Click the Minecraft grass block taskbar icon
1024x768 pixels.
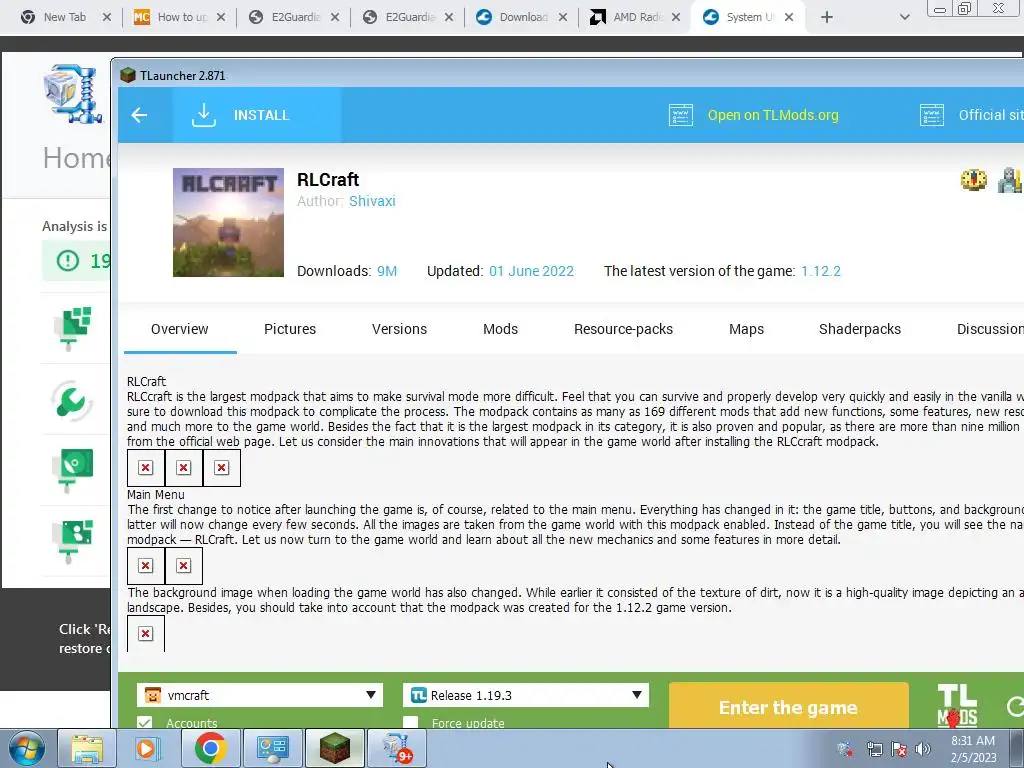(335, 748)
